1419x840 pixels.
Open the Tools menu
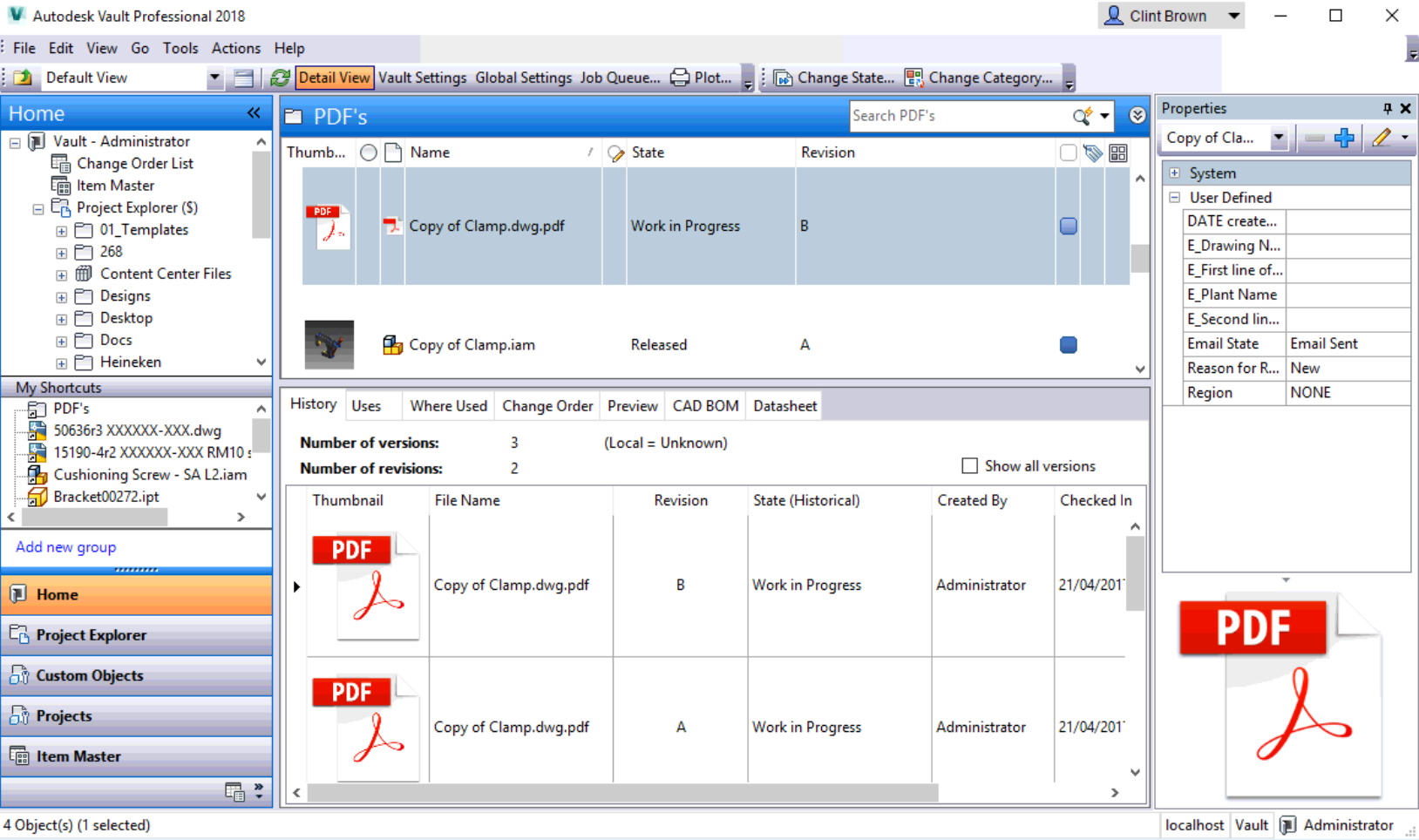click(x=180, y=48)
